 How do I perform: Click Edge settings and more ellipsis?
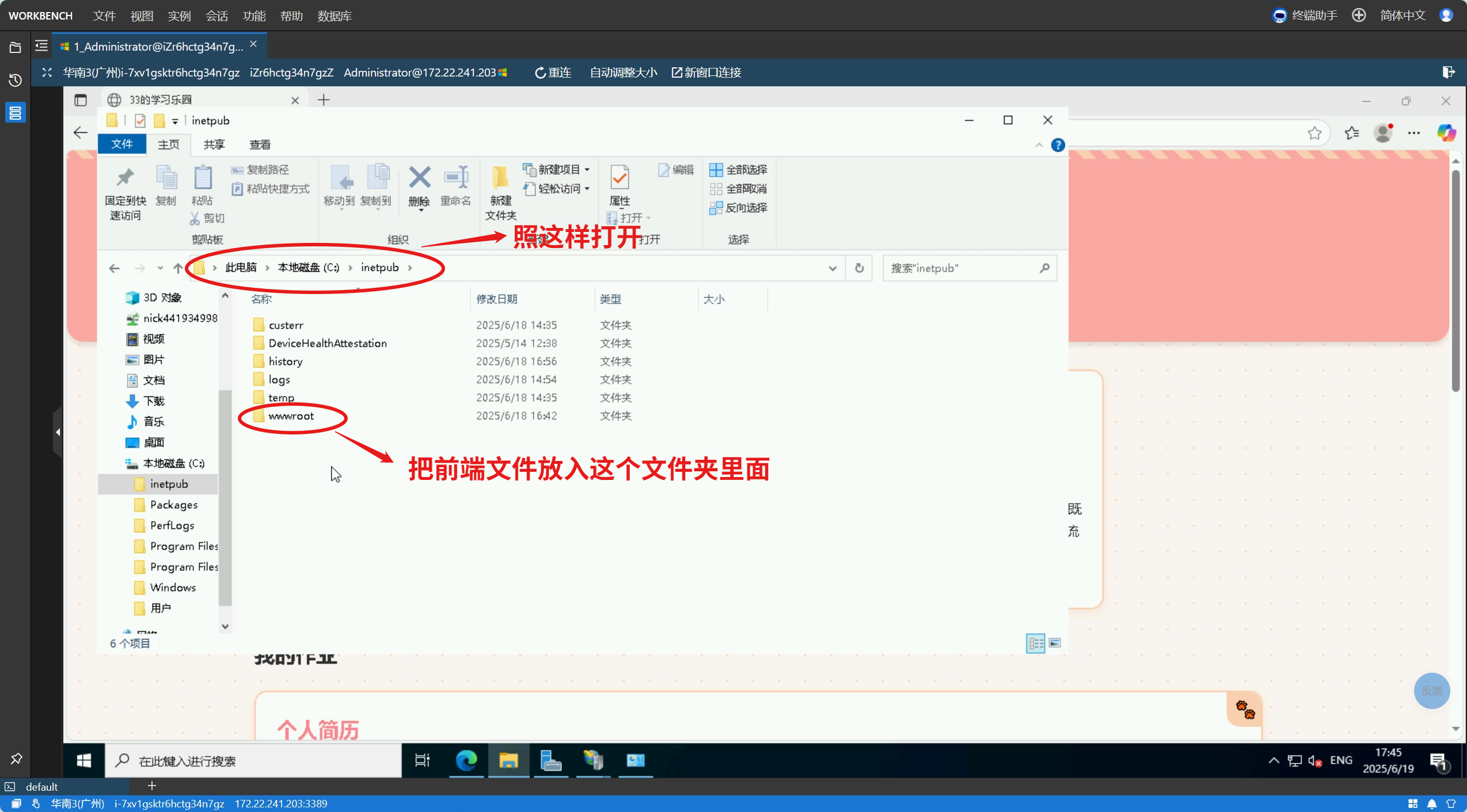click(1414, 134)
